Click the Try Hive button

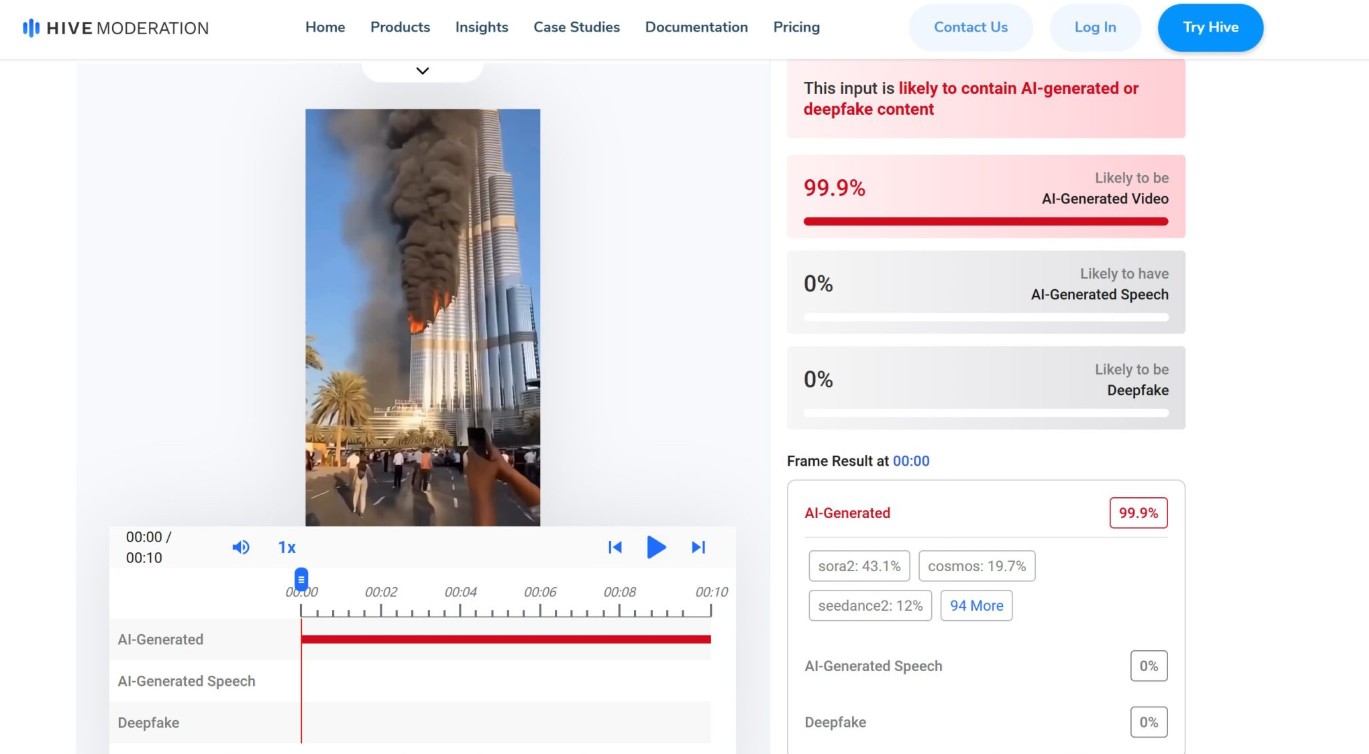1210,27
